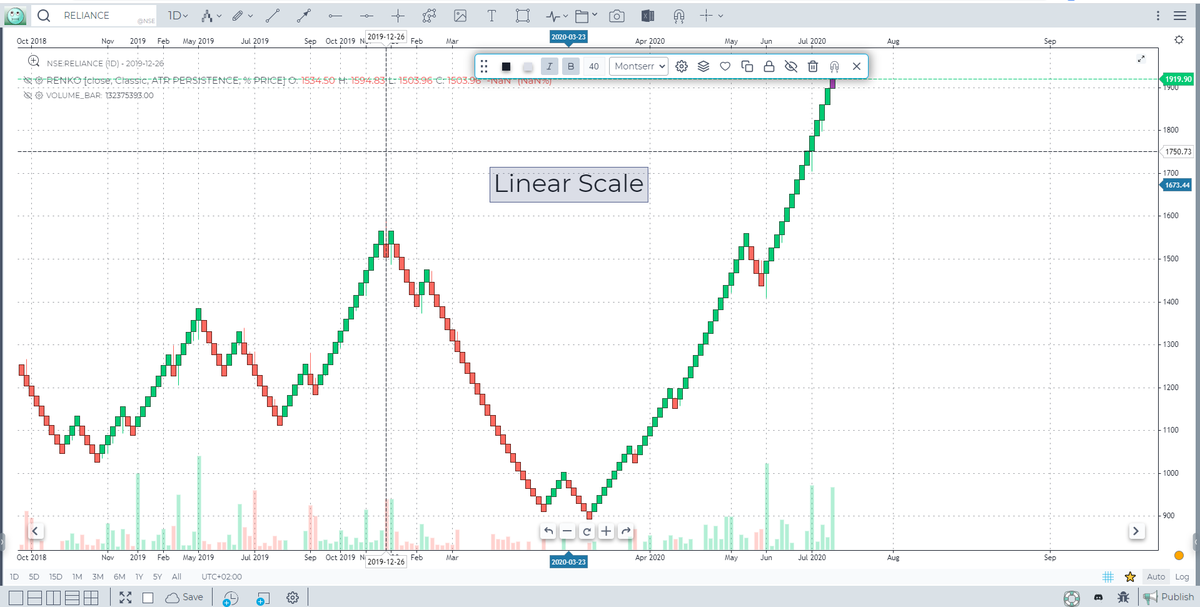Select the trend line tool

pos(273,16)
